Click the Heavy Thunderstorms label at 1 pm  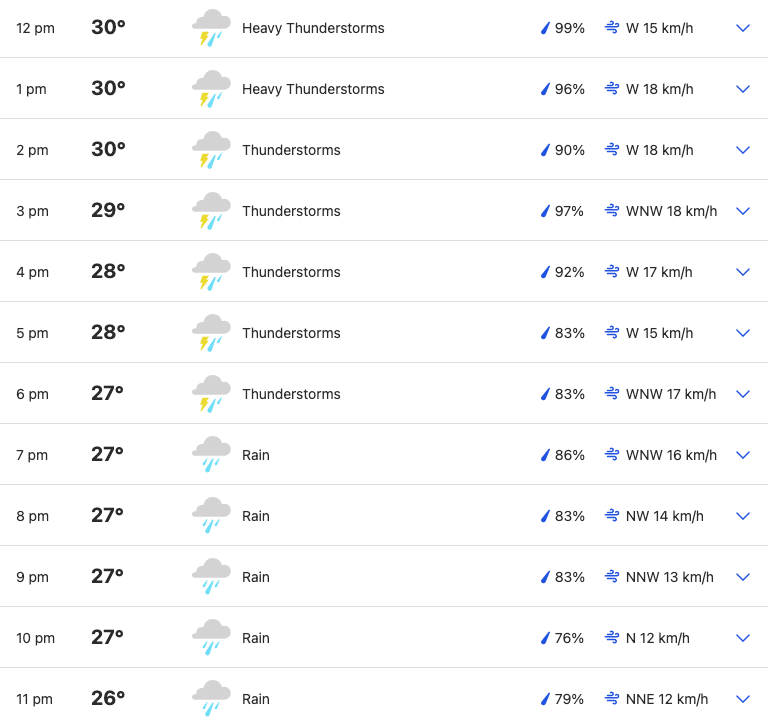pos(313,89)
